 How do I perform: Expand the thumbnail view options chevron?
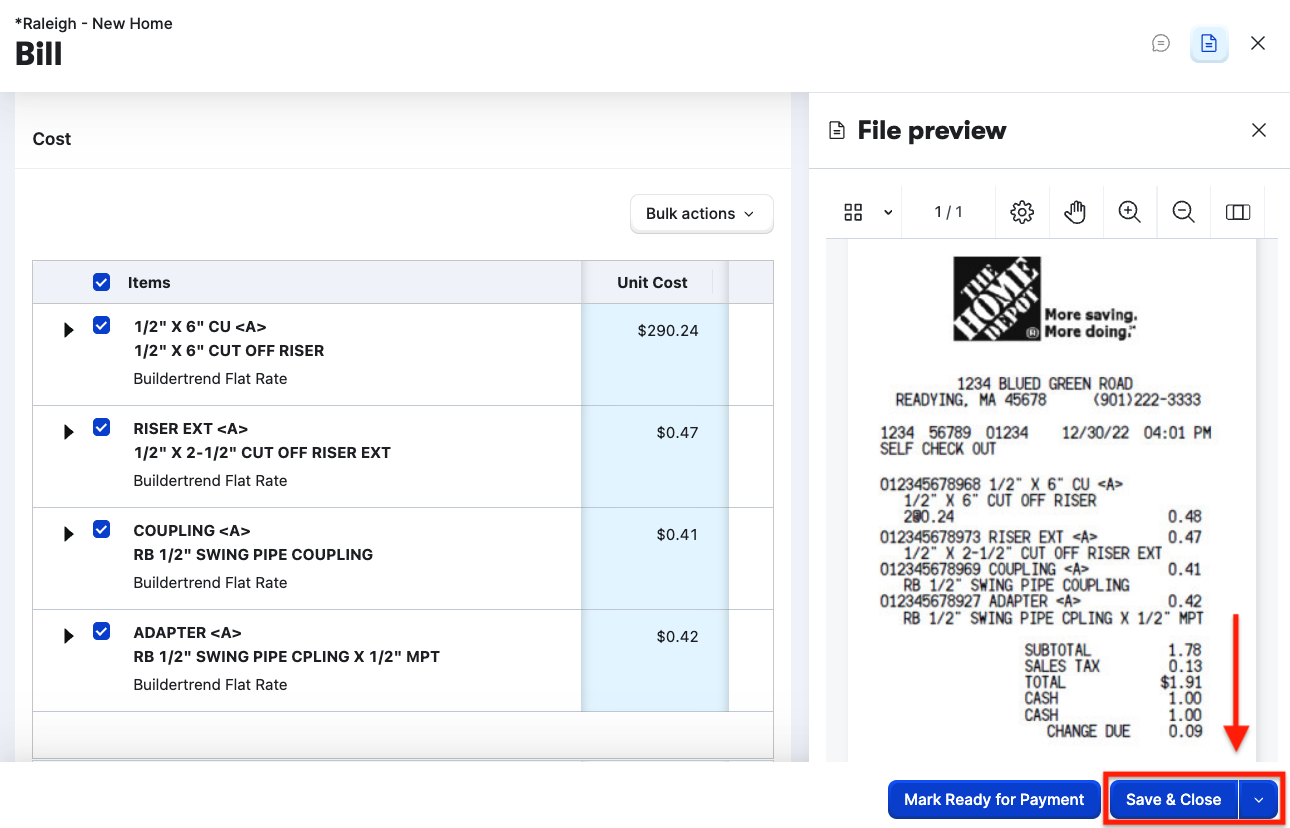pyautogui.click(x=888, y=212)
